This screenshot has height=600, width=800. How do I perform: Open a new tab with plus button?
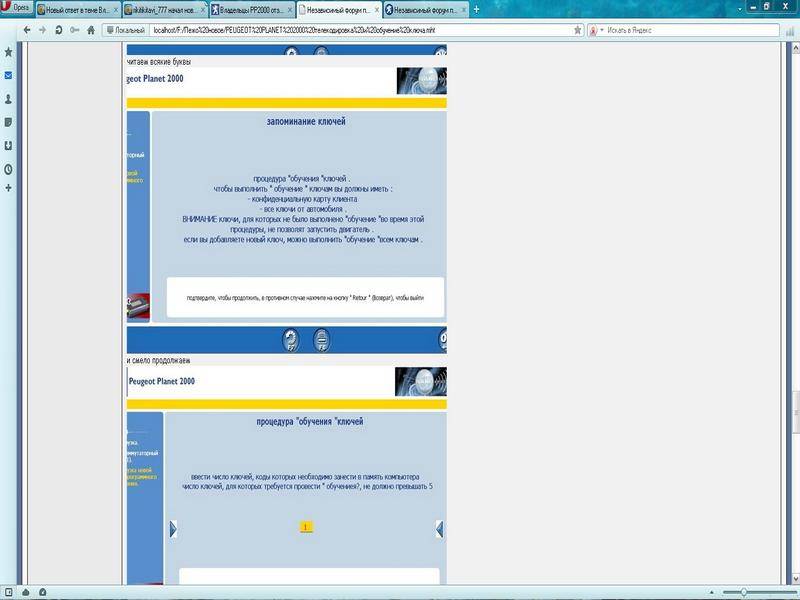pyautogui.click(x=476, y=8)
